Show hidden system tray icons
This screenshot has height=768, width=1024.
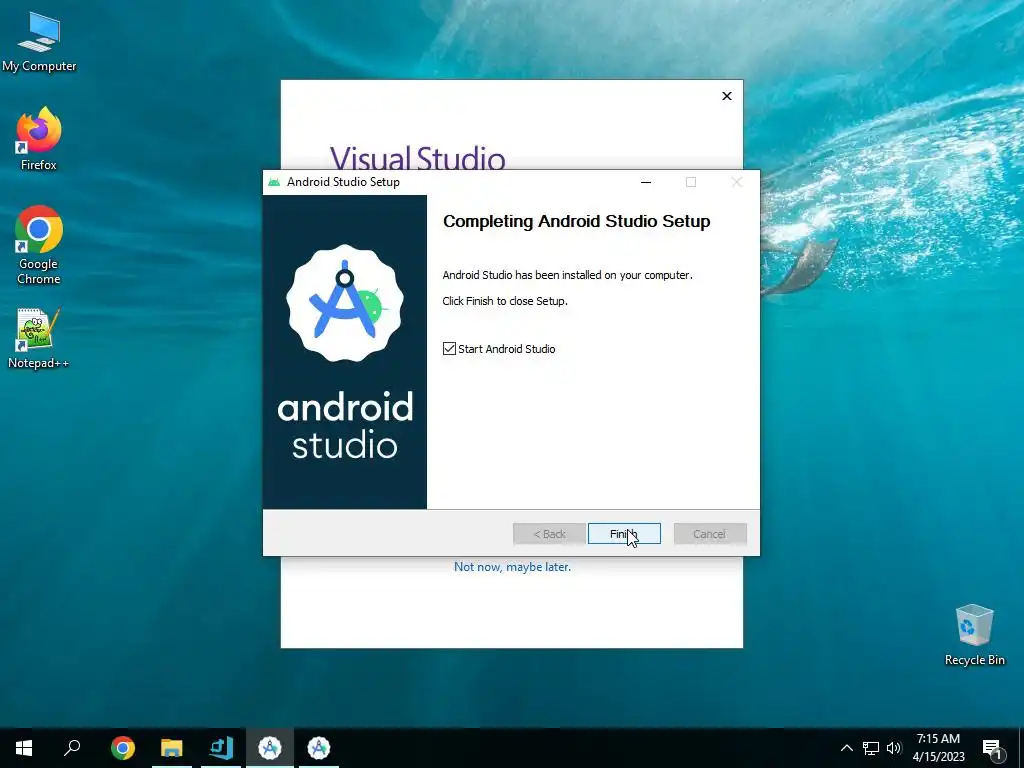pos(846,748)
